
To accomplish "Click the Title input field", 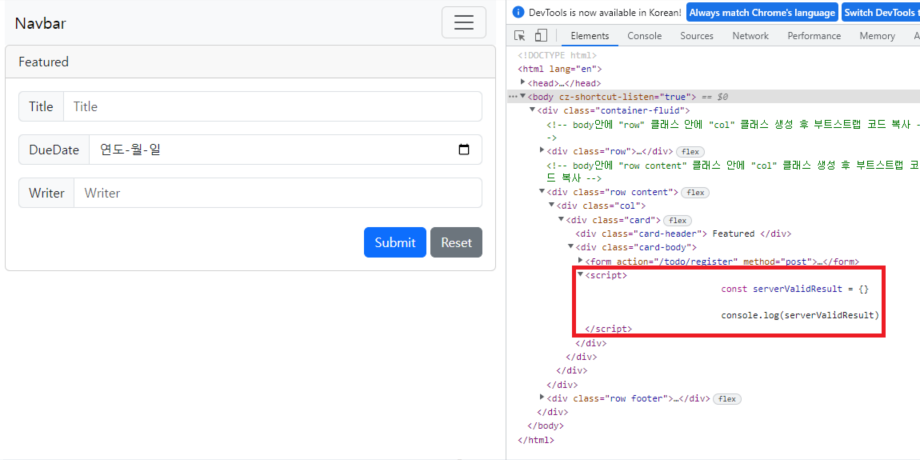I will [272, 106].
